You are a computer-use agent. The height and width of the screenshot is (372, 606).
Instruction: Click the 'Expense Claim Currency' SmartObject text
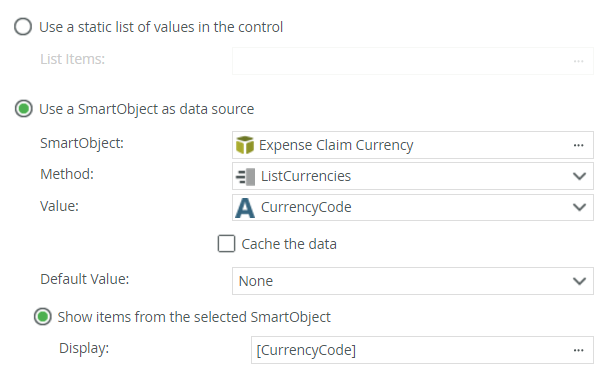pos(336,145)
